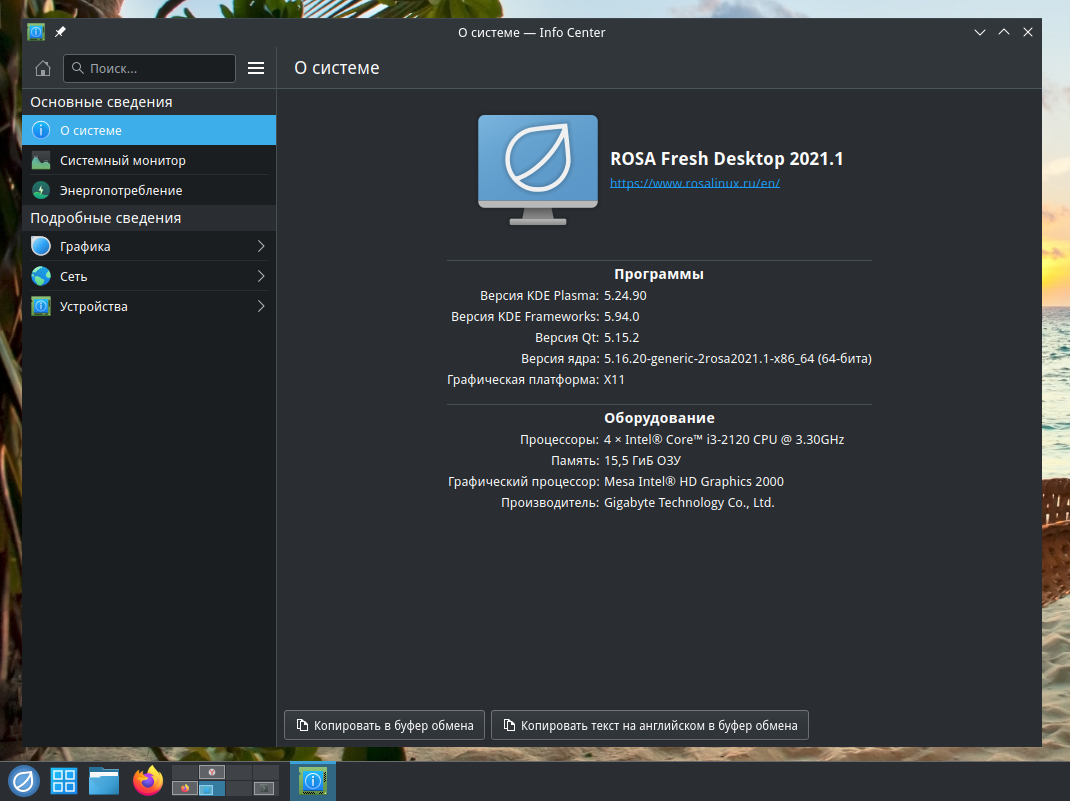The image size is (1070, 801).
Task: Click the Сеть globe icon
Action: pyautogui.click(x=41, y=276)
